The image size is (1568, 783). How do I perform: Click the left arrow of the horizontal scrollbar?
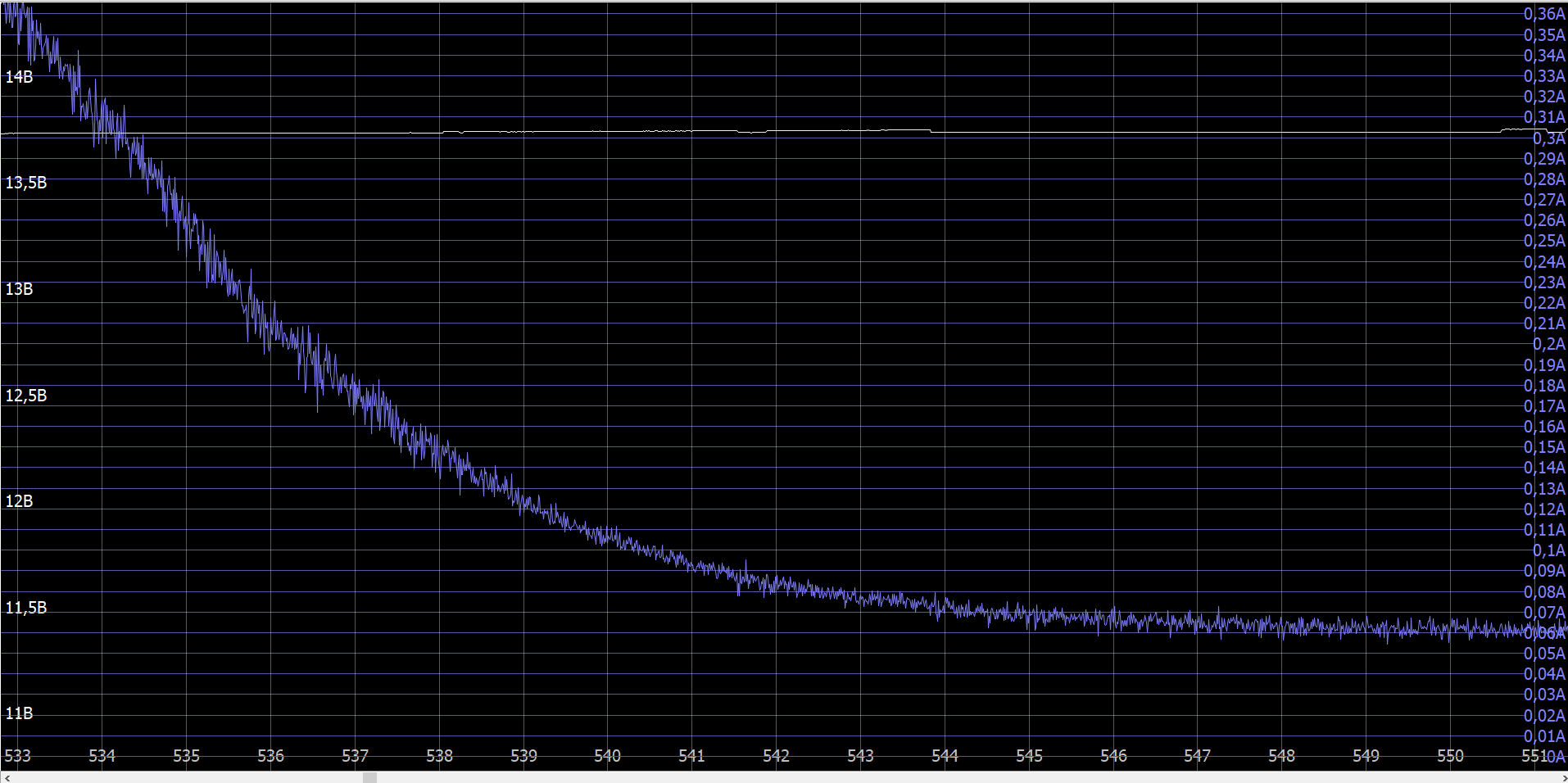[x=7, y=777]
